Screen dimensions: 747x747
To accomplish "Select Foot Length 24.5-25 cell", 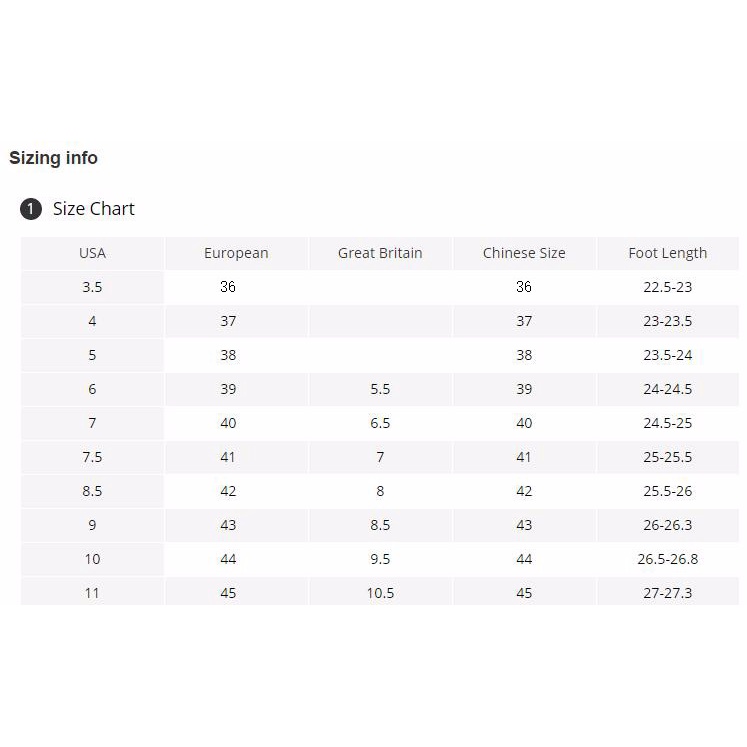I will [x=668, y=423].
